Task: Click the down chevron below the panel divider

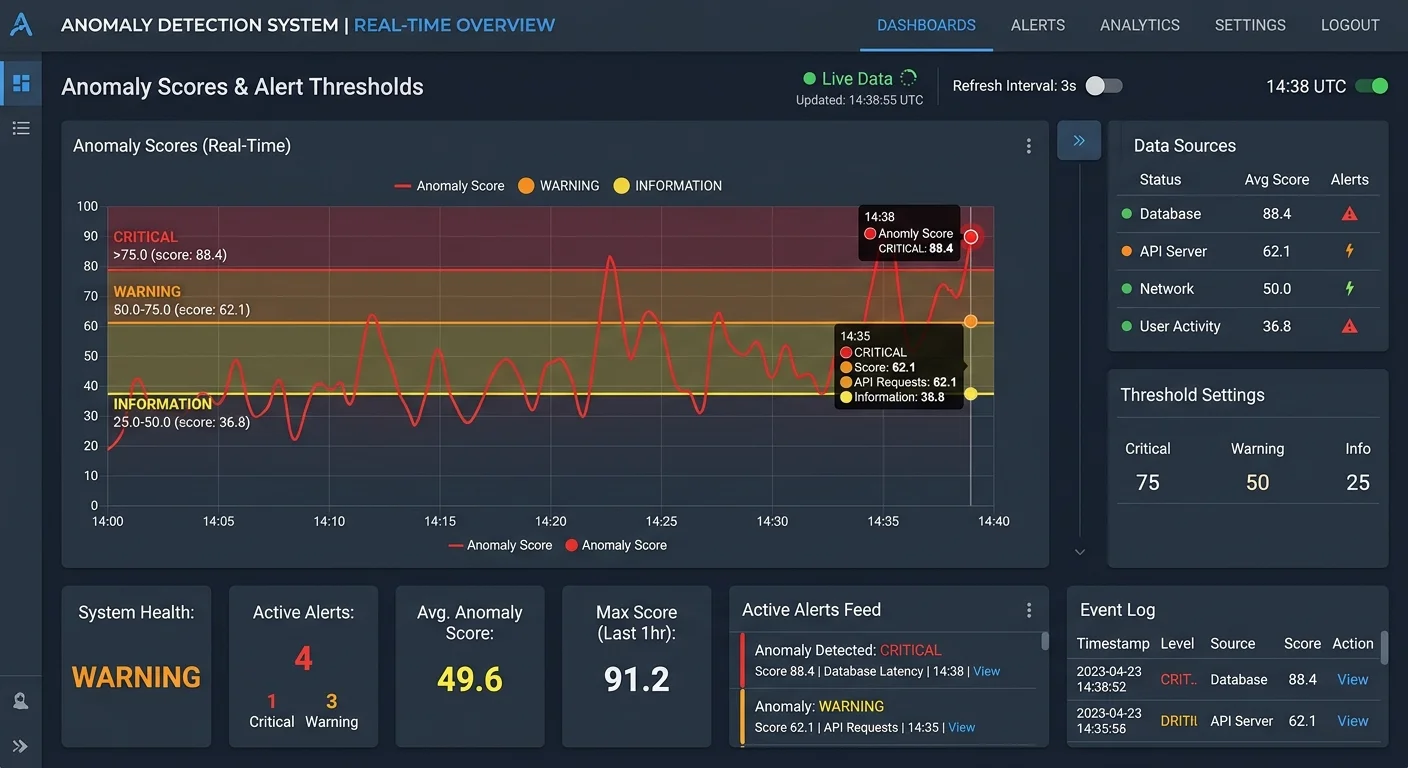Action: coord(1079,552)
